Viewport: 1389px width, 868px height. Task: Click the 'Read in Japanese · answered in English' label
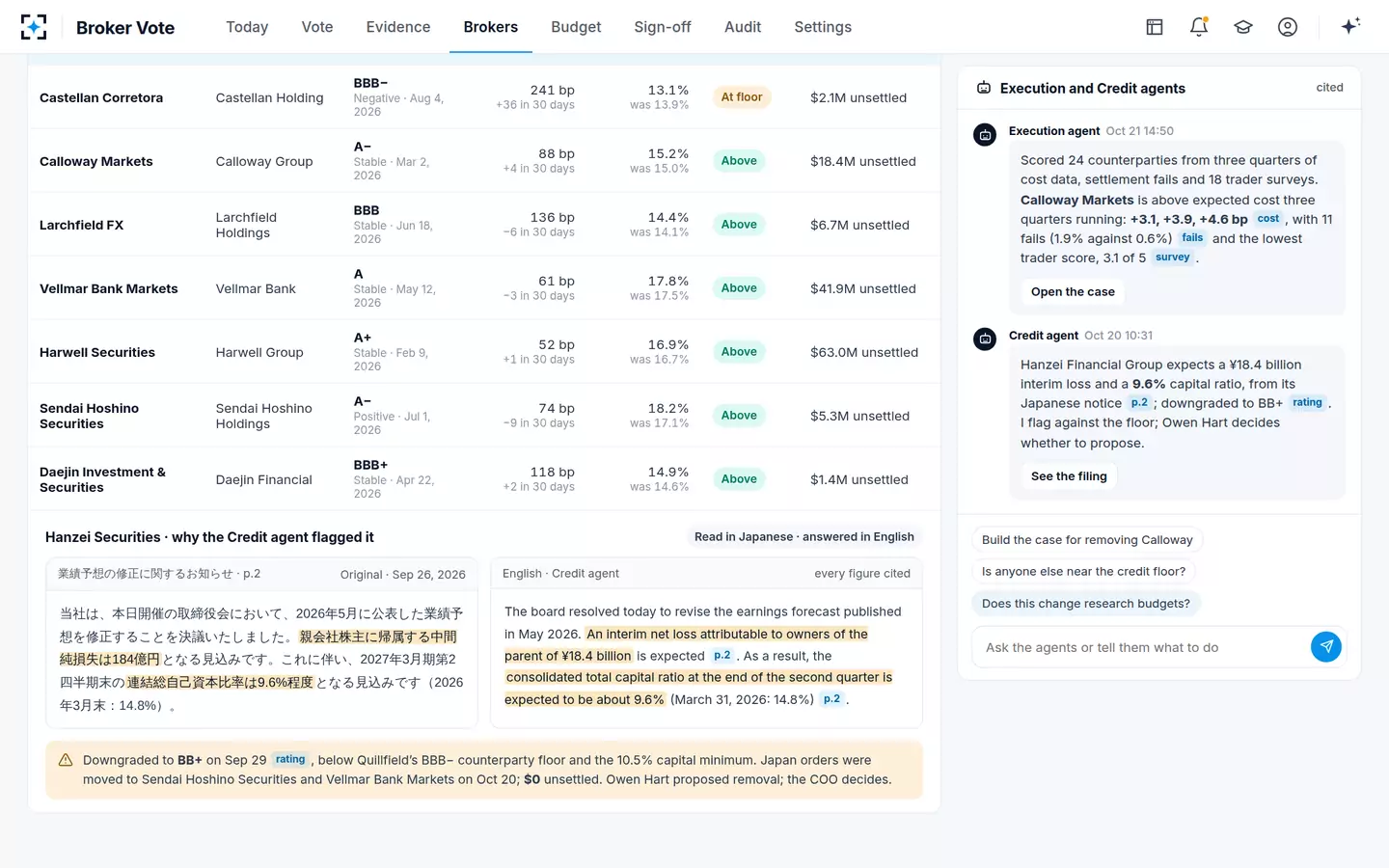click(804, 537)
